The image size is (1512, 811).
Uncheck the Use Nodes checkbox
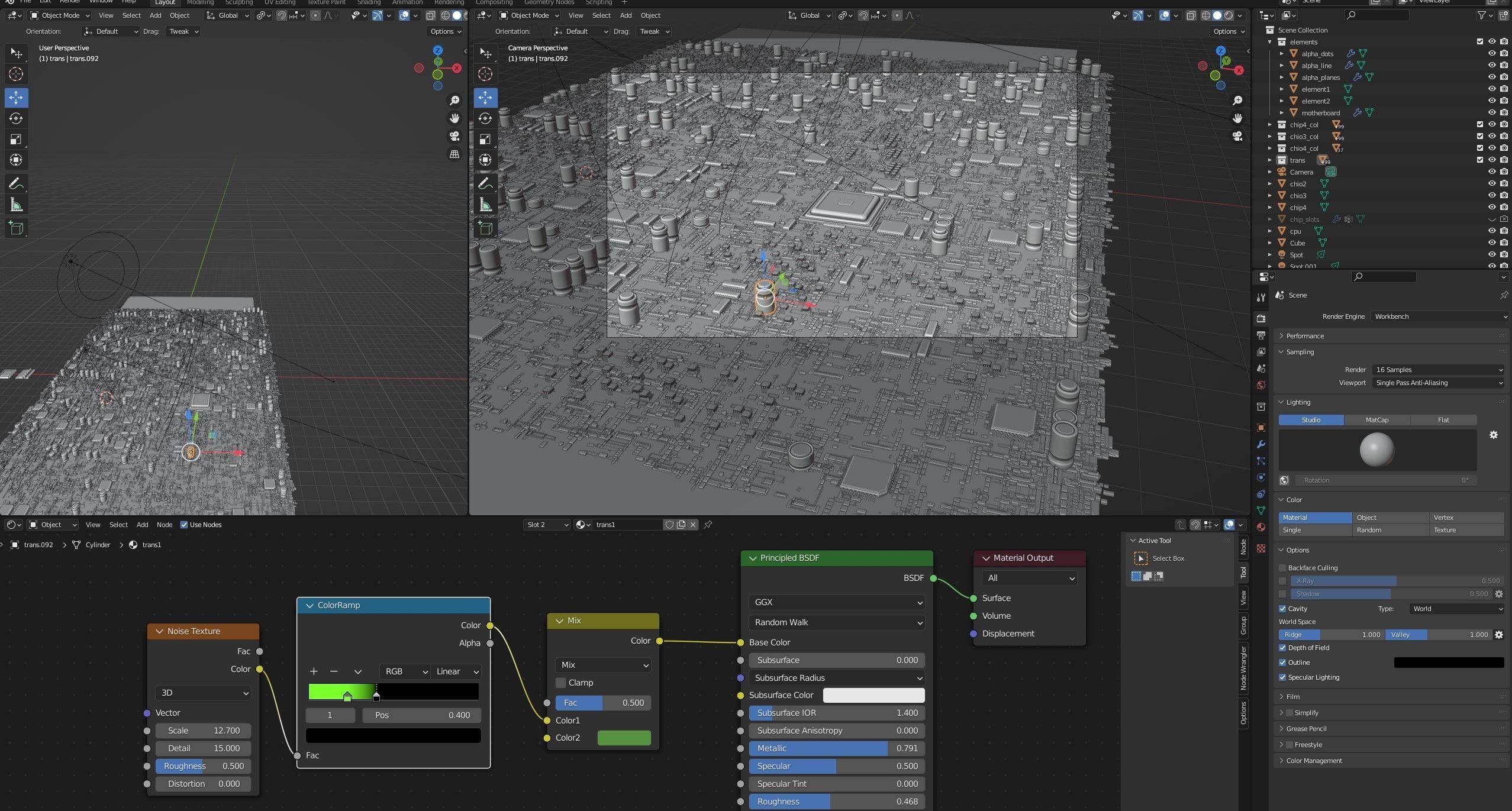click(185, 525)
